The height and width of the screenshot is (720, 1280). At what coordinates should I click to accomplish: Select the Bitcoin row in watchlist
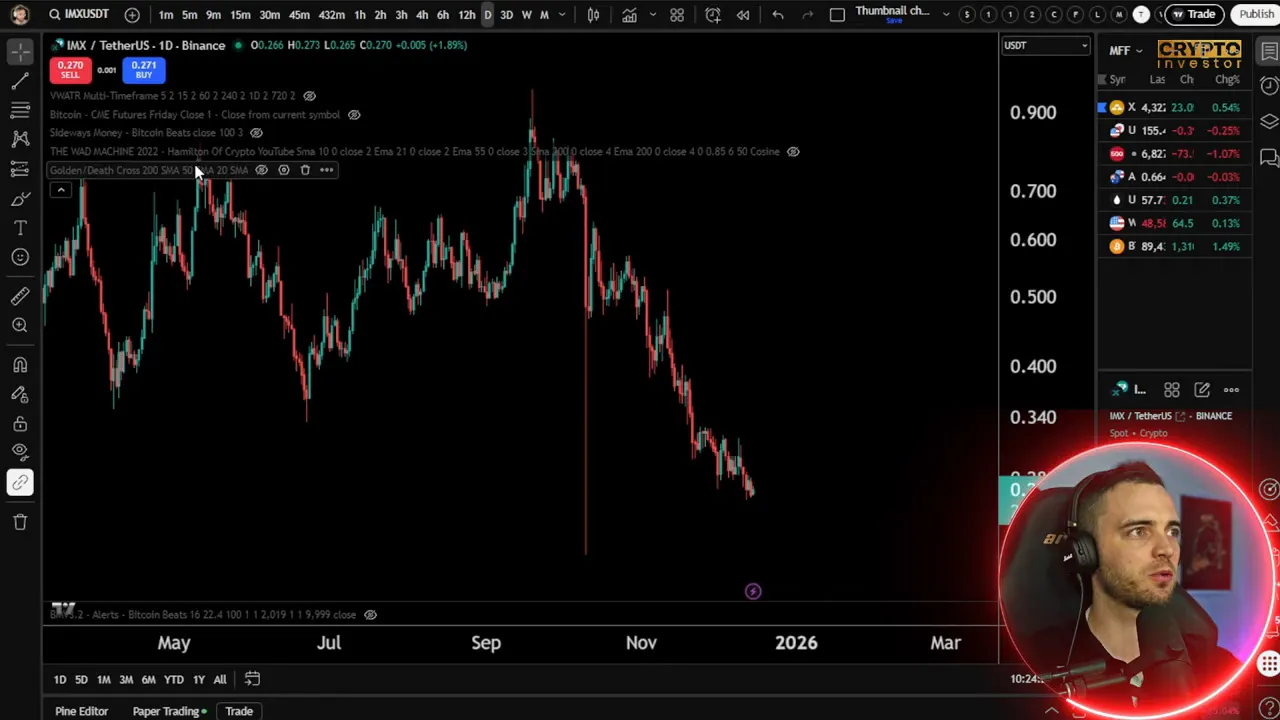[1175, 246]
